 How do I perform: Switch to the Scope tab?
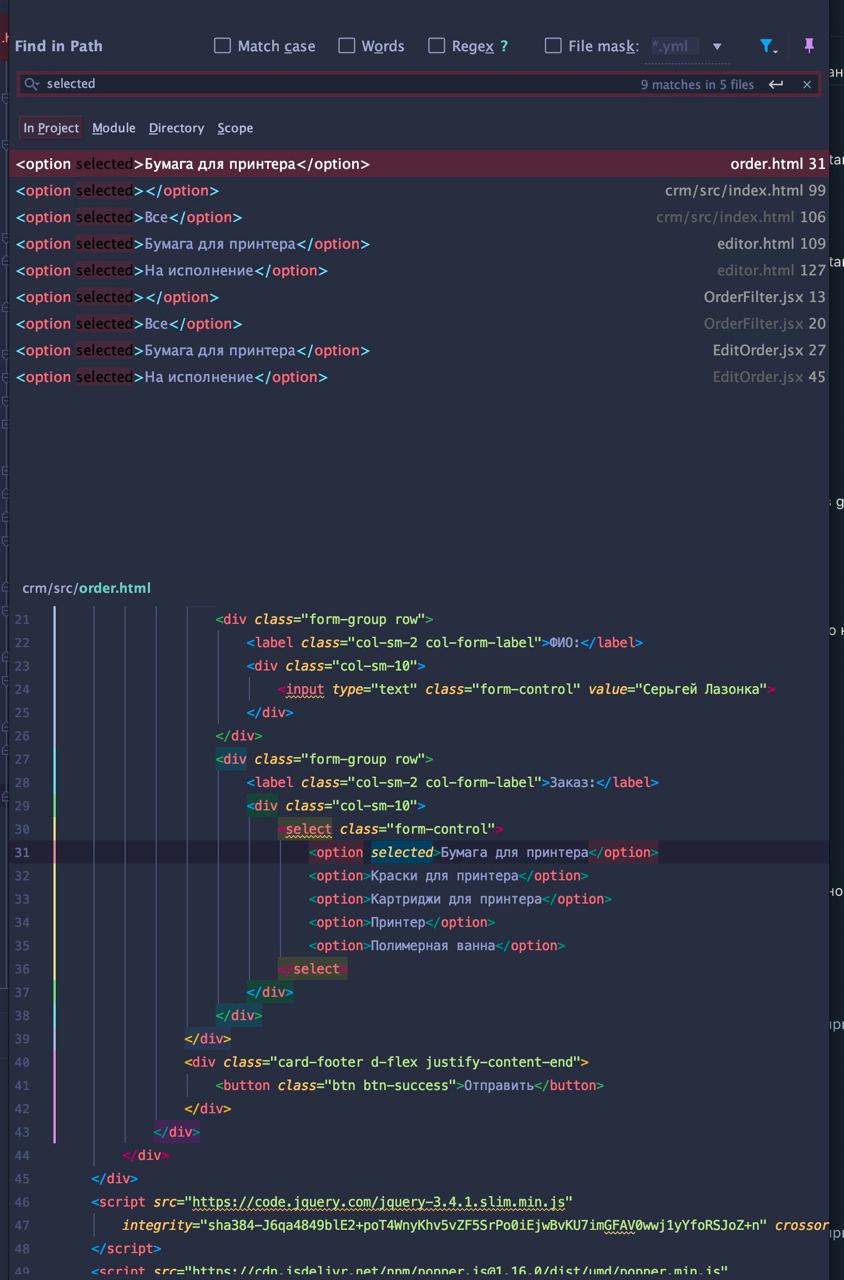[x=235, y=128]
